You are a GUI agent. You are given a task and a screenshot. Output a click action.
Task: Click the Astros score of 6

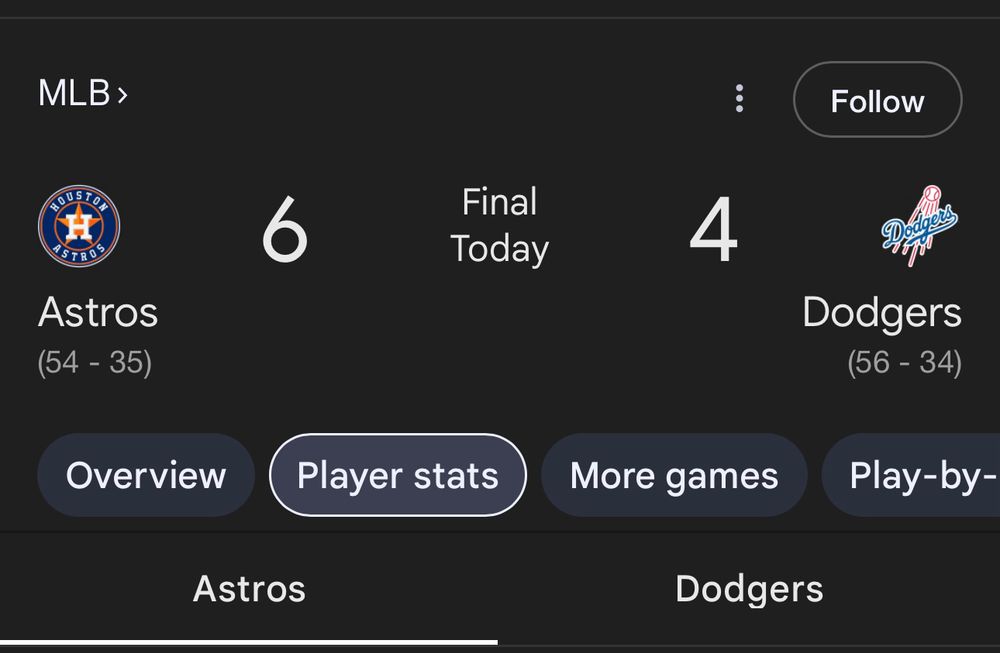click(284, 229)
